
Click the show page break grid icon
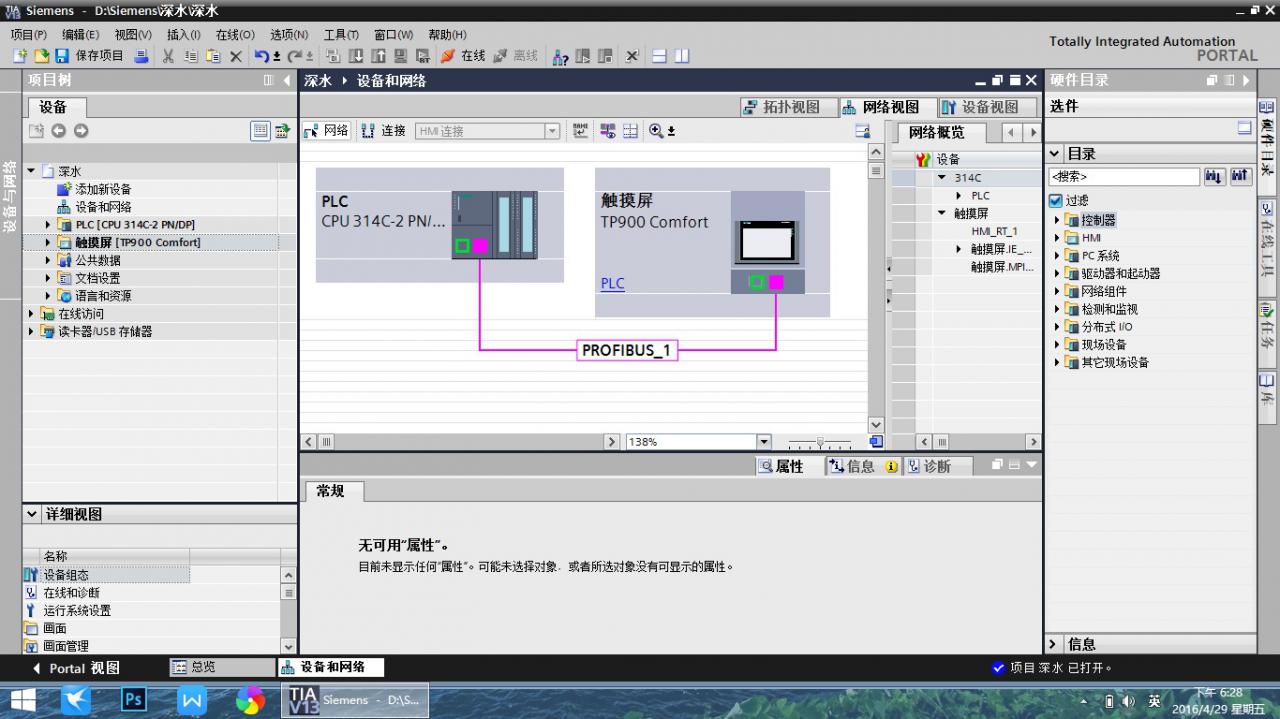630,131
